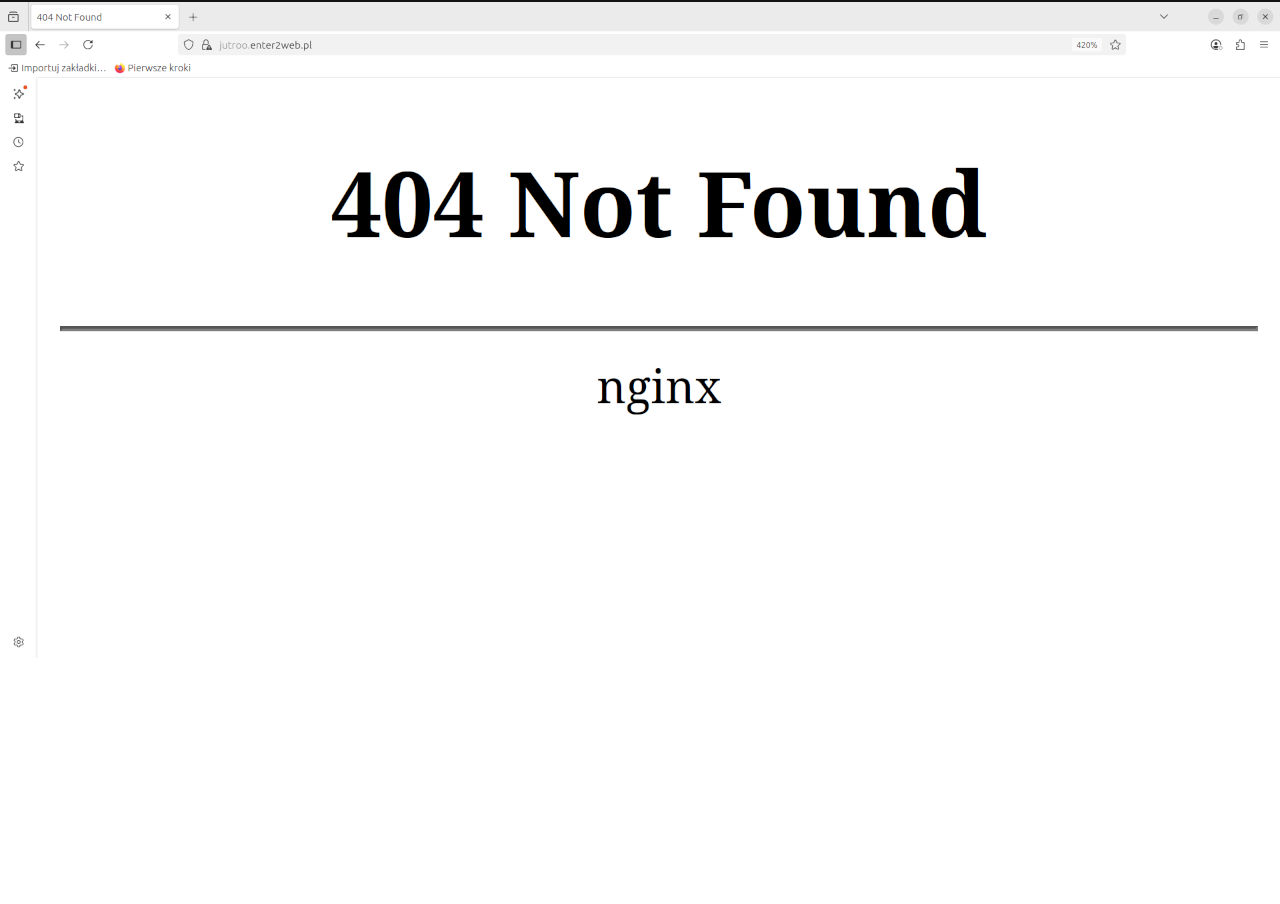Bookmark this page with the star
This screenshot has height=904, width=1280.
click(1115, 45)
